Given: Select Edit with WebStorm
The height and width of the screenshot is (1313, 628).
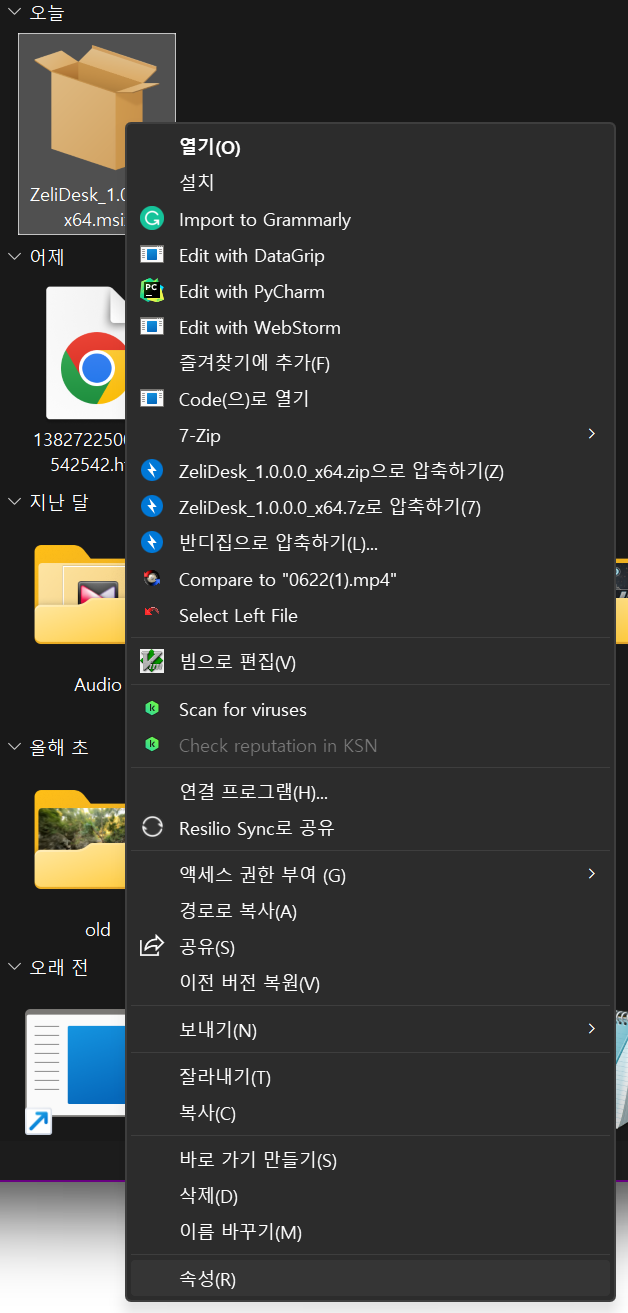Looking at the screenshot, I should tap(370, 327).
